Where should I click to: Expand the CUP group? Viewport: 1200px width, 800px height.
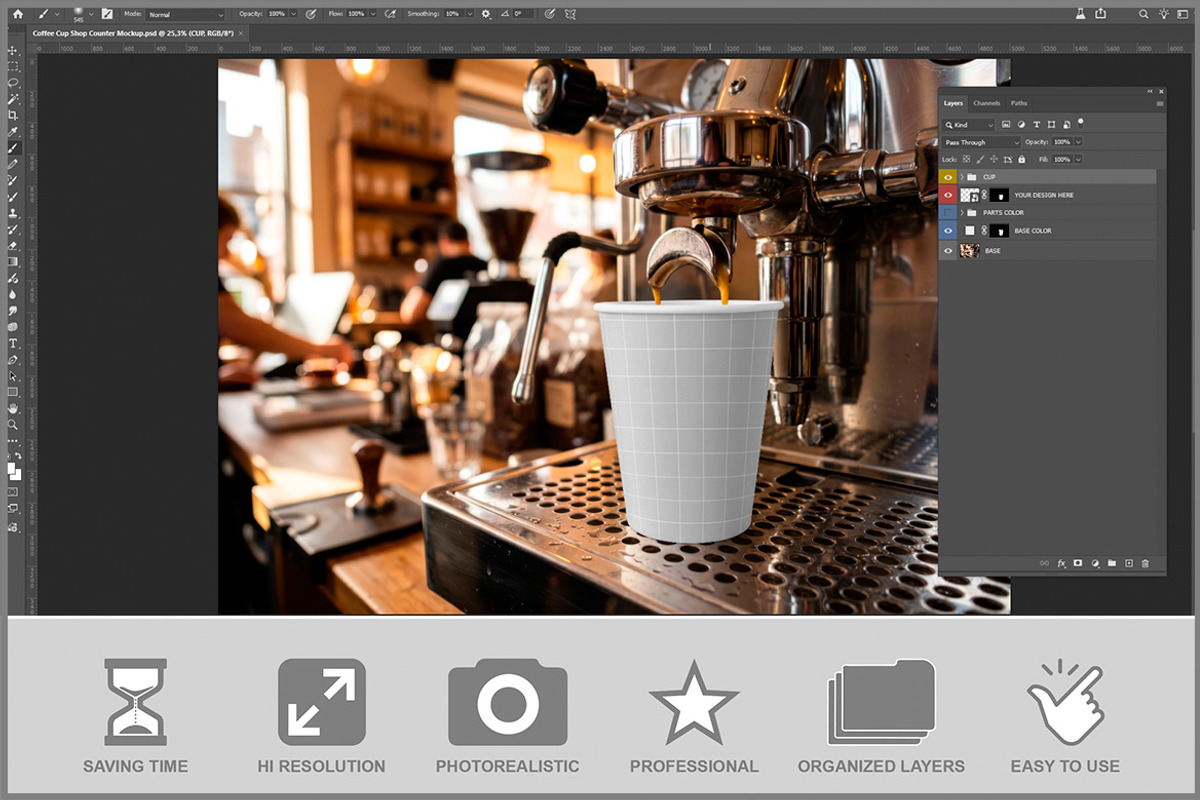point(962,177)
